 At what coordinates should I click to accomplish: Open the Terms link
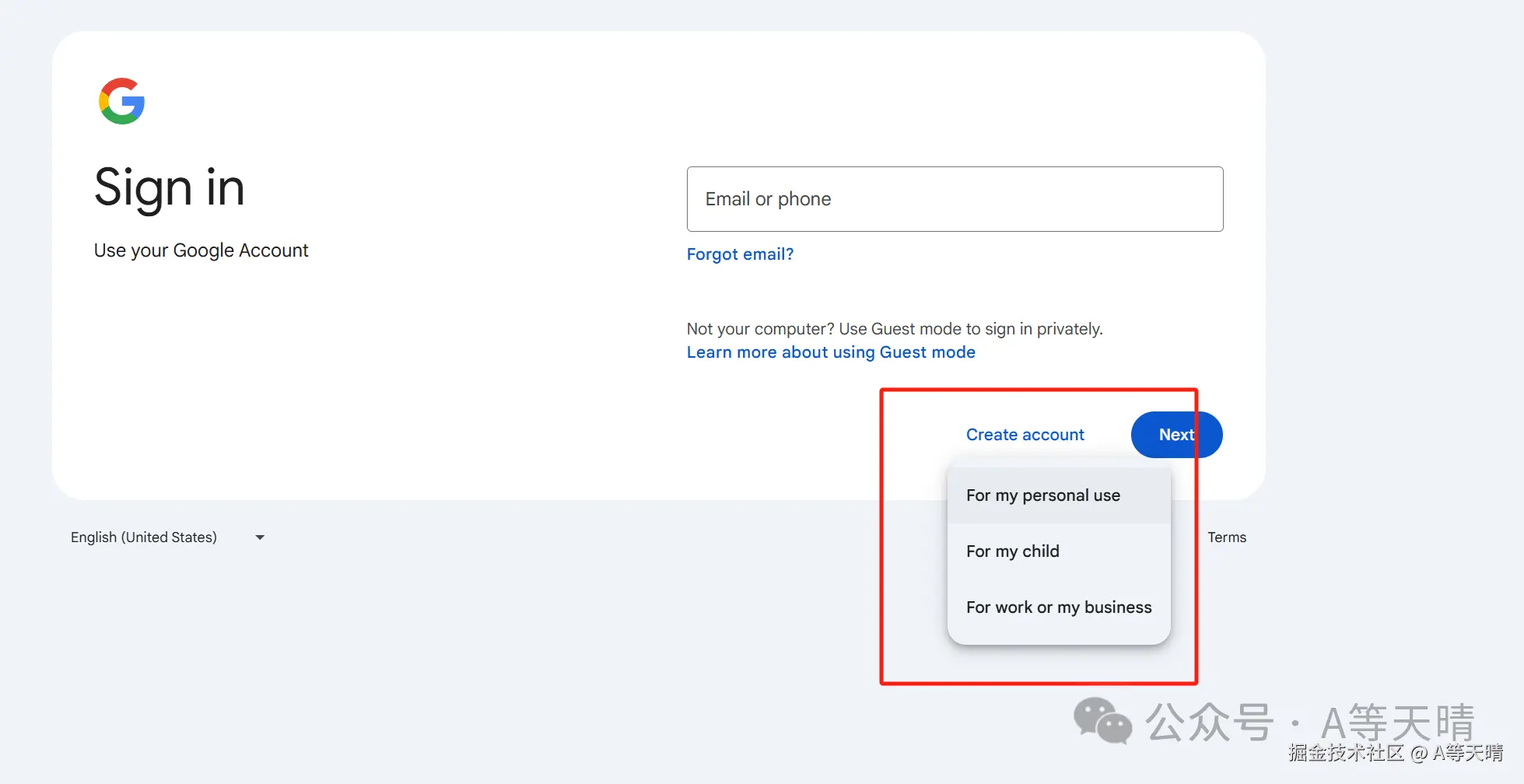click(1226, 537)
